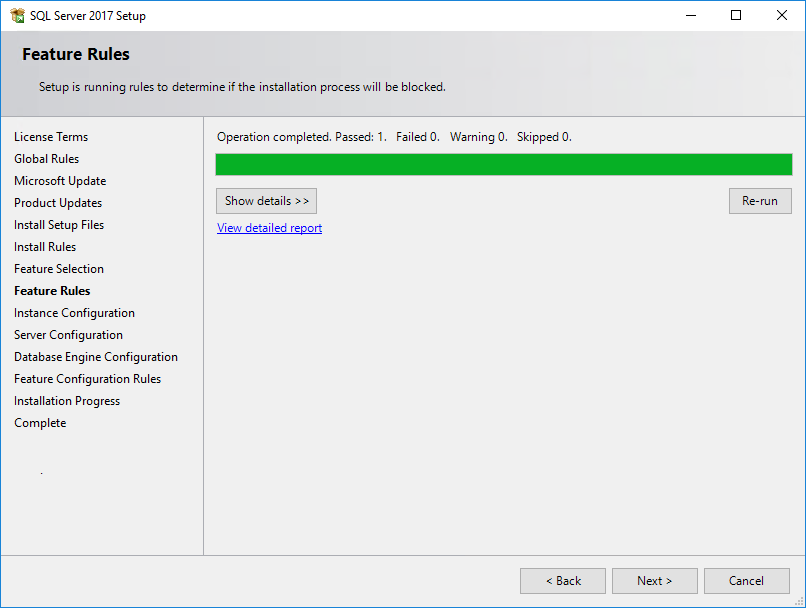Screen dimensions: 806x608
Task: Proceed with the Next button
Action: pos(654,581)
